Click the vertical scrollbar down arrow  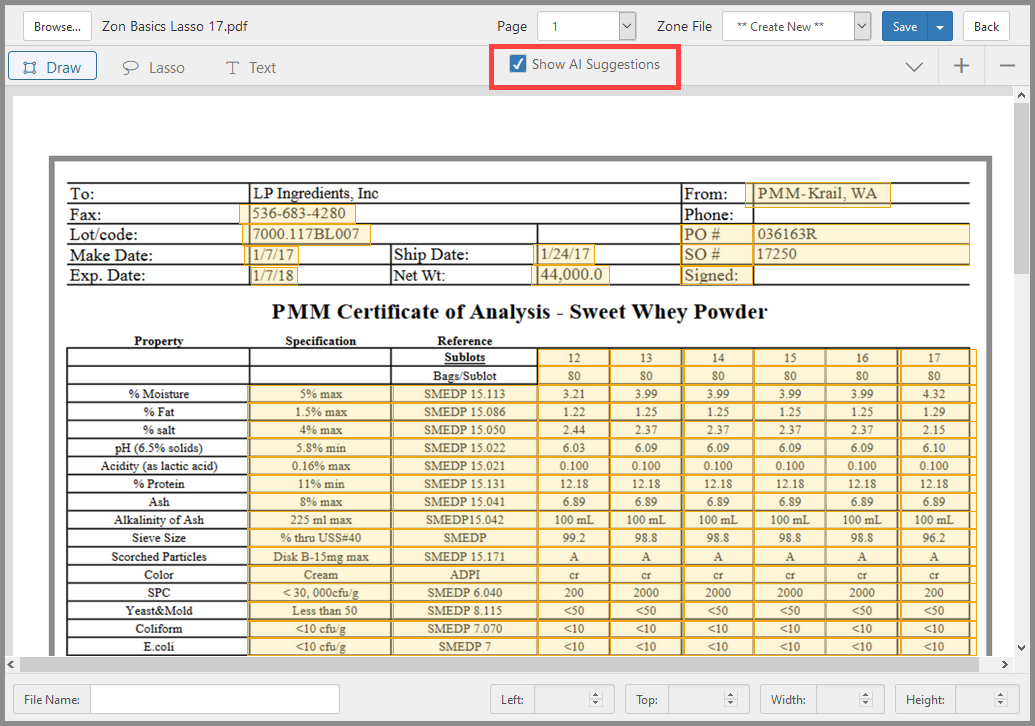(x=1021, y=648)
